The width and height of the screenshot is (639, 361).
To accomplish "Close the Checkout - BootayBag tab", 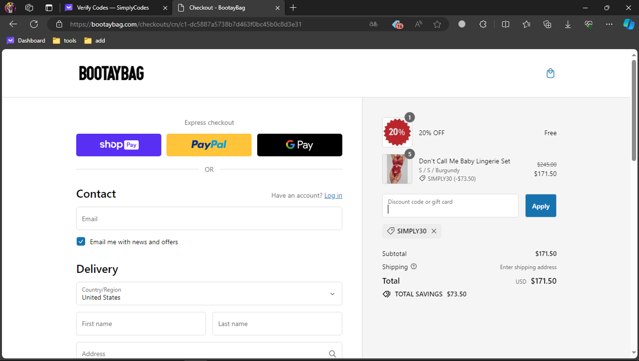I will coord(277,8).
